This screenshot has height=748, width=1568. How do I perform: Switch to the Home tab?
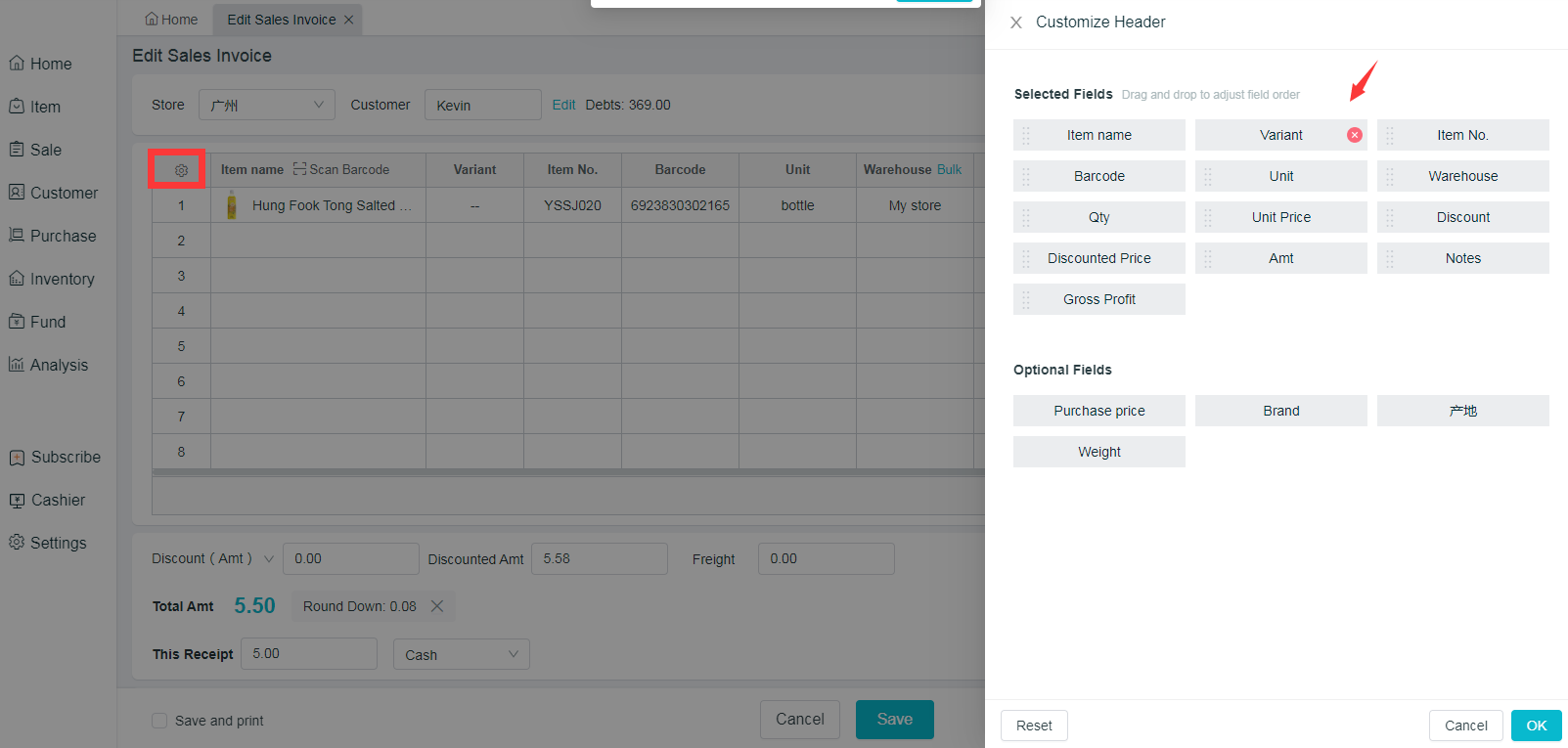click(x=171, y=20)
